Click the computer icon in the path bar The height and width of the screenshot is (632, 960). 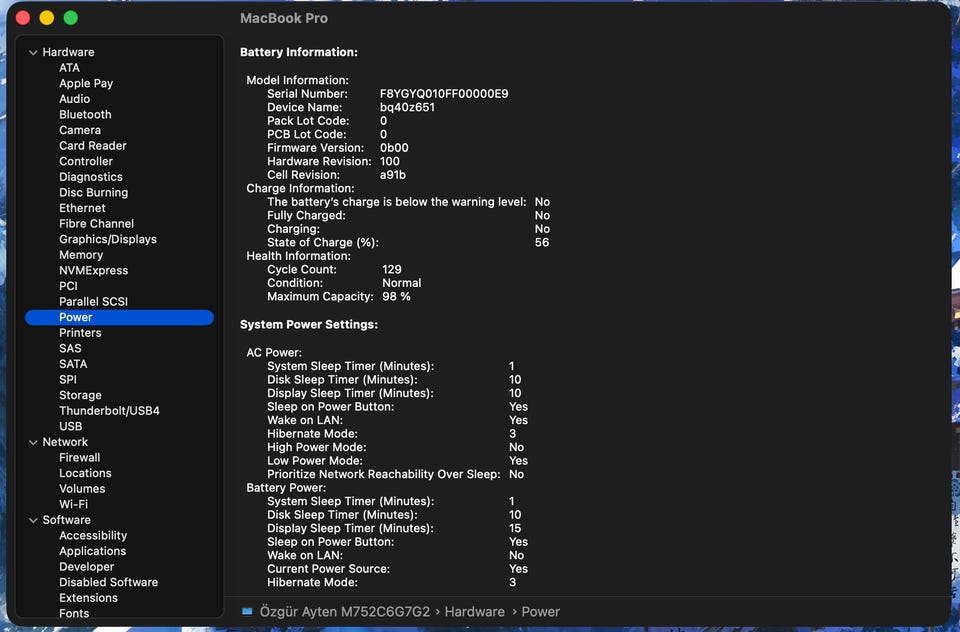[247, 611]
